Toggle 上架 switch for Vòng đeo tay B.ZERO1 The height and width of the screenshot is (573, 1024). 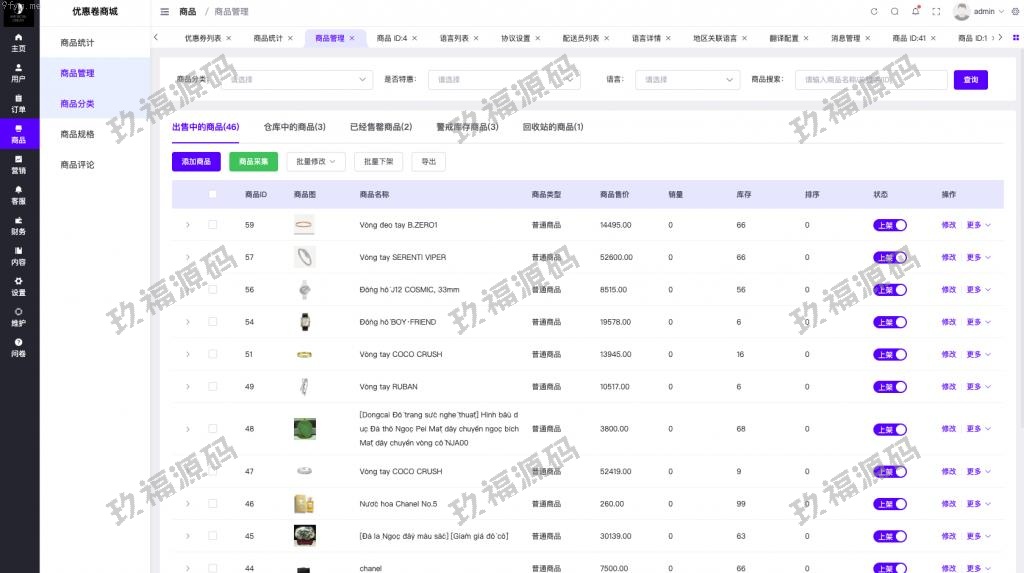[889, 225]
